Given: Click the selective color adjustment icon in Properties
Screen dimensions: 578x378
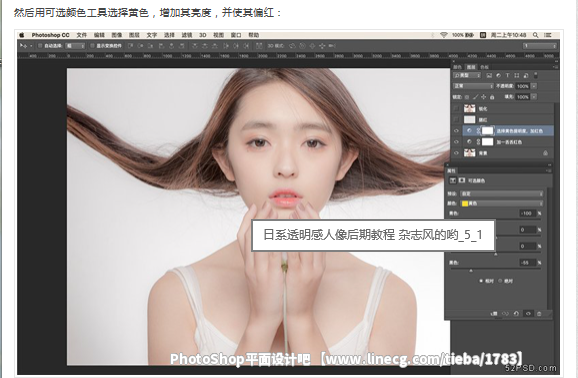Looking at the screenshot, I should pyautogui.click(x=453, y=180).
